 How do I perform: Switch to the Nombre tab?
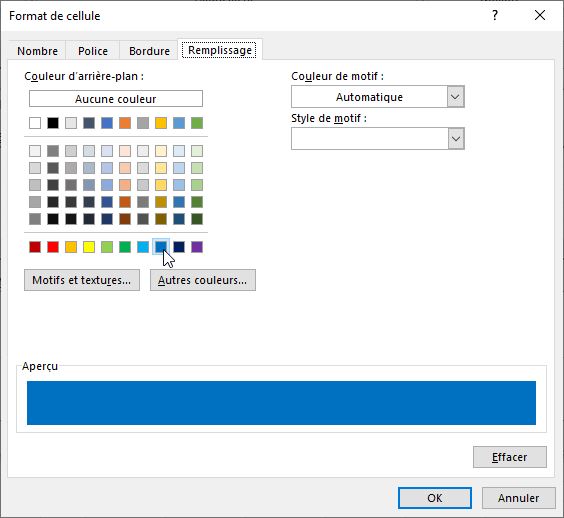37,51
